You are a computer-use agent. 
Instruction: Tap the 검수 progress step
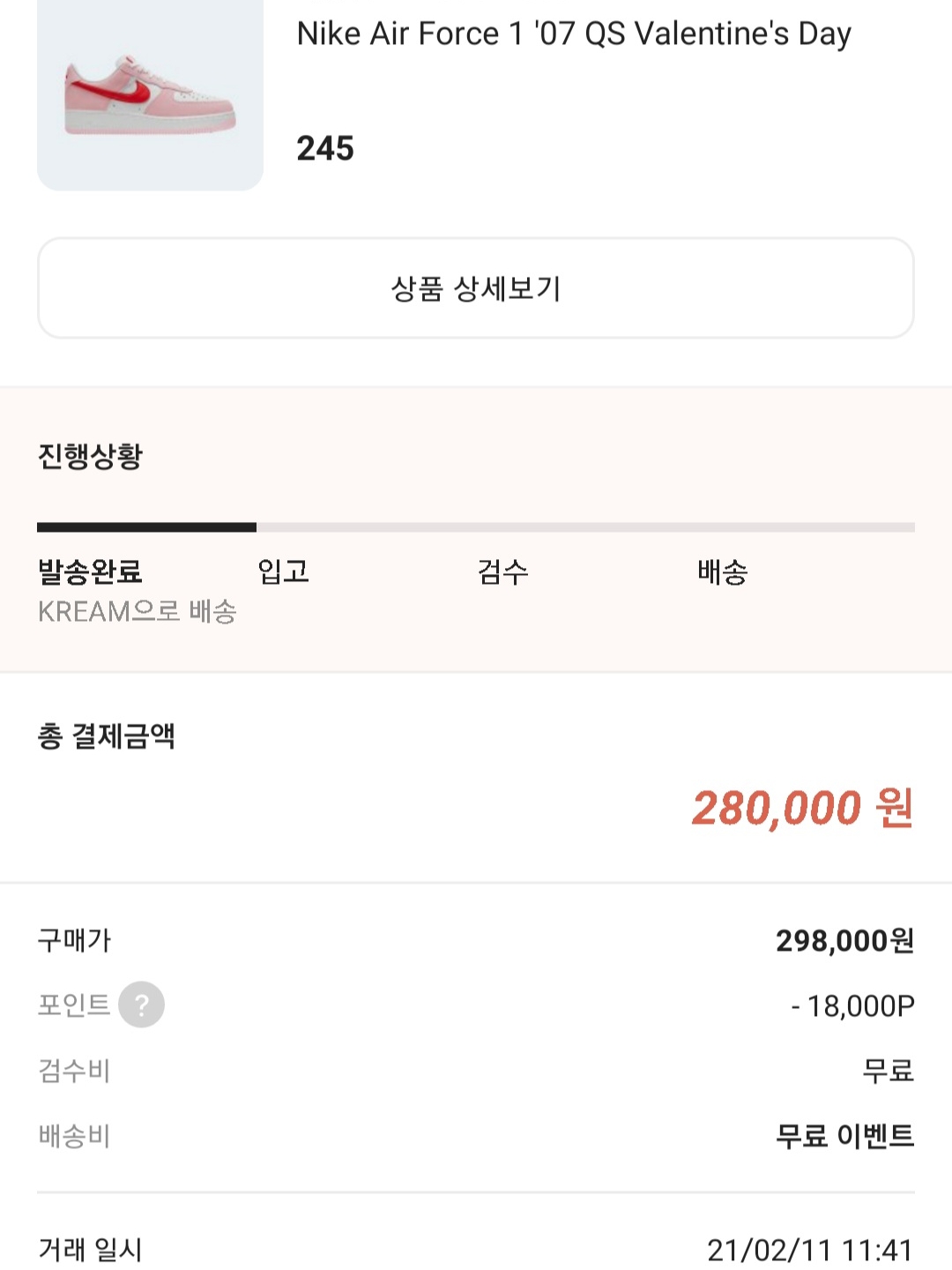502,571
